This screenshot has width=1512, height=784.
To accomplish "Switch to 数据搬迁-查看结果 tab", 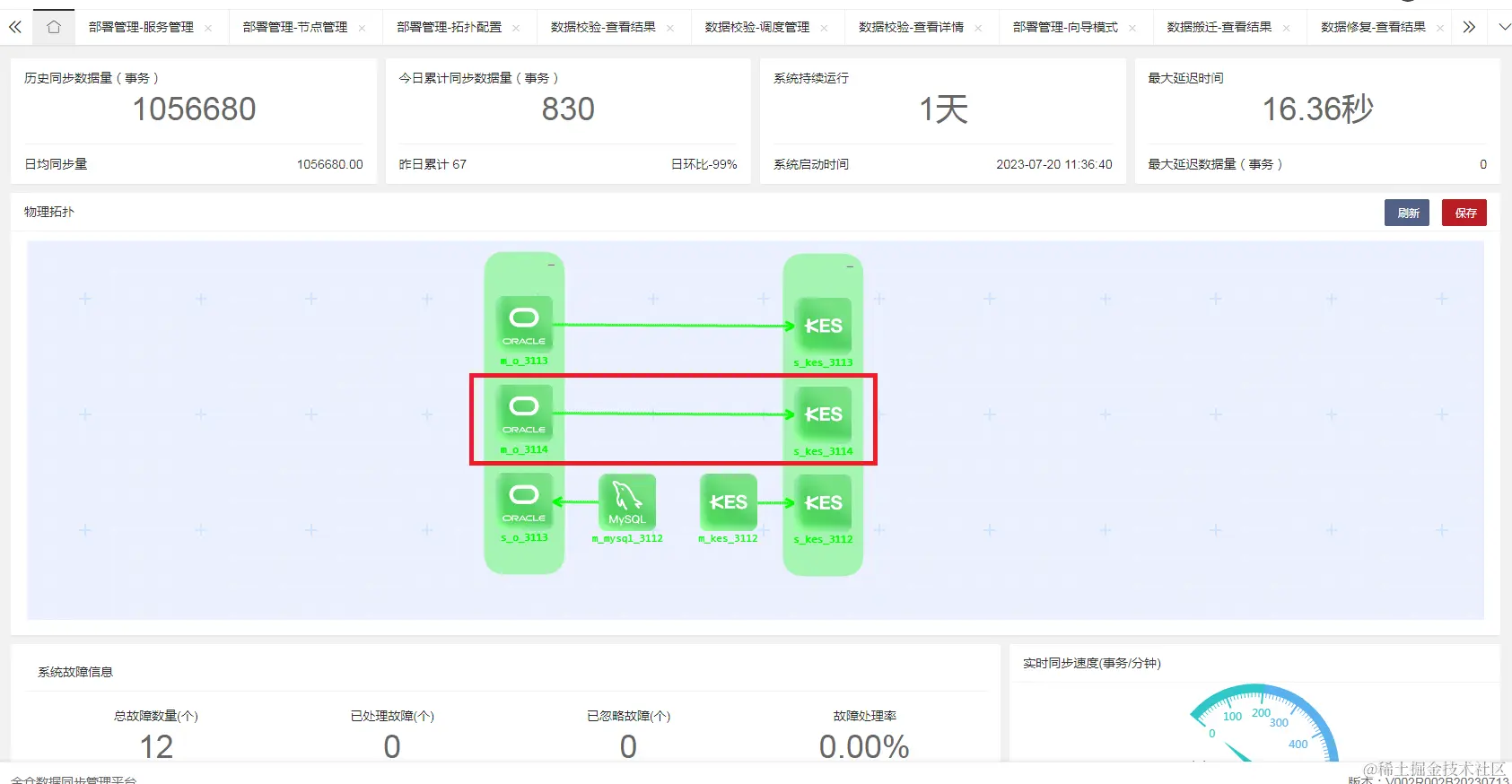I will click(1219, 27).
